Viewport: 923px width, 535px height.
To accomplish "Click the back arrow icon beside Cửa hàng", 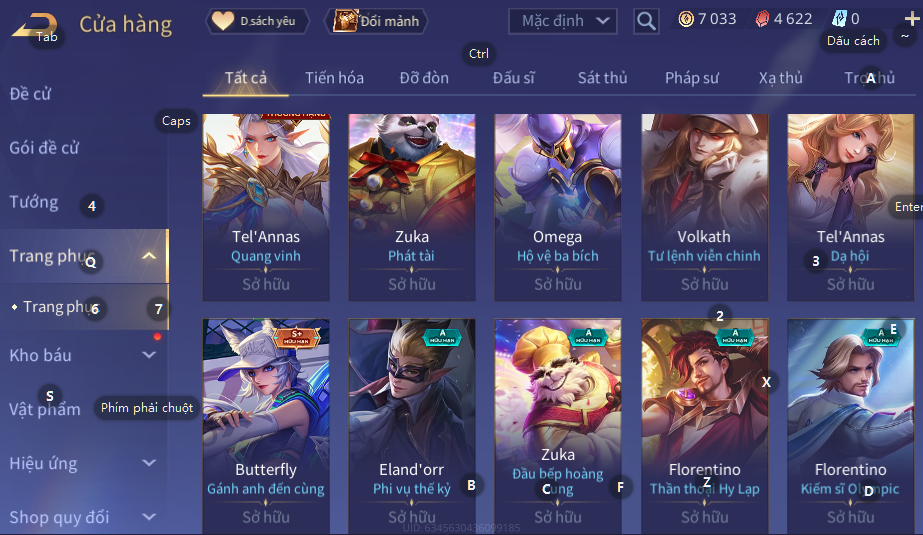I will click(34, 26).
